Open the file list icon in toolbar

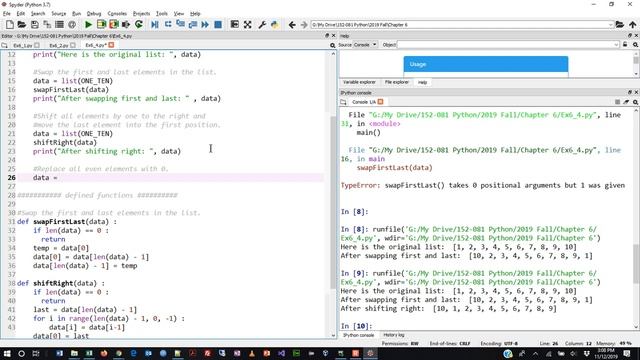[59, 24]
